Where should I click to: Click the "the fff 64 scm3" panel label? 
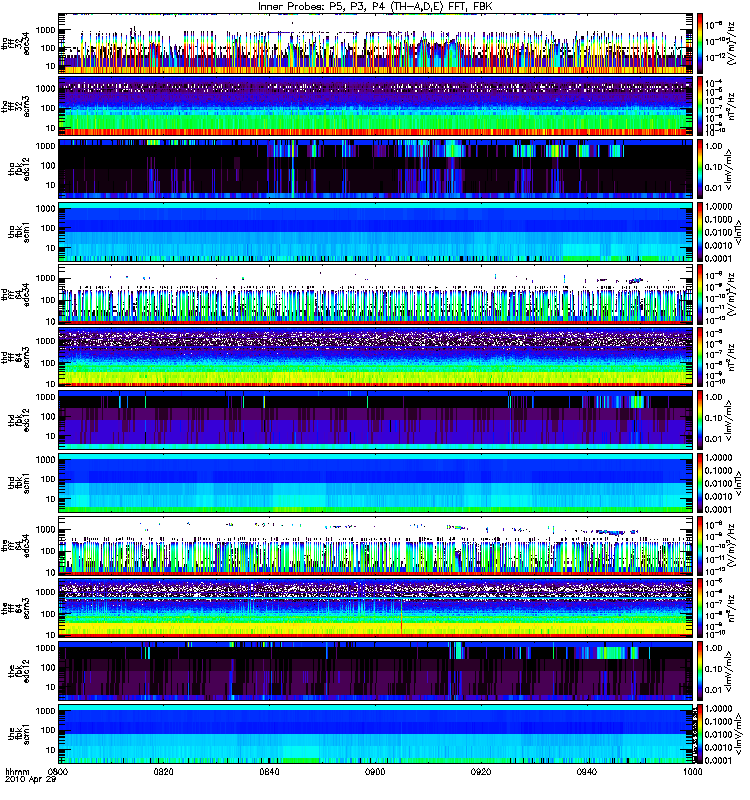pyautogui.click(x=16, y=609)
